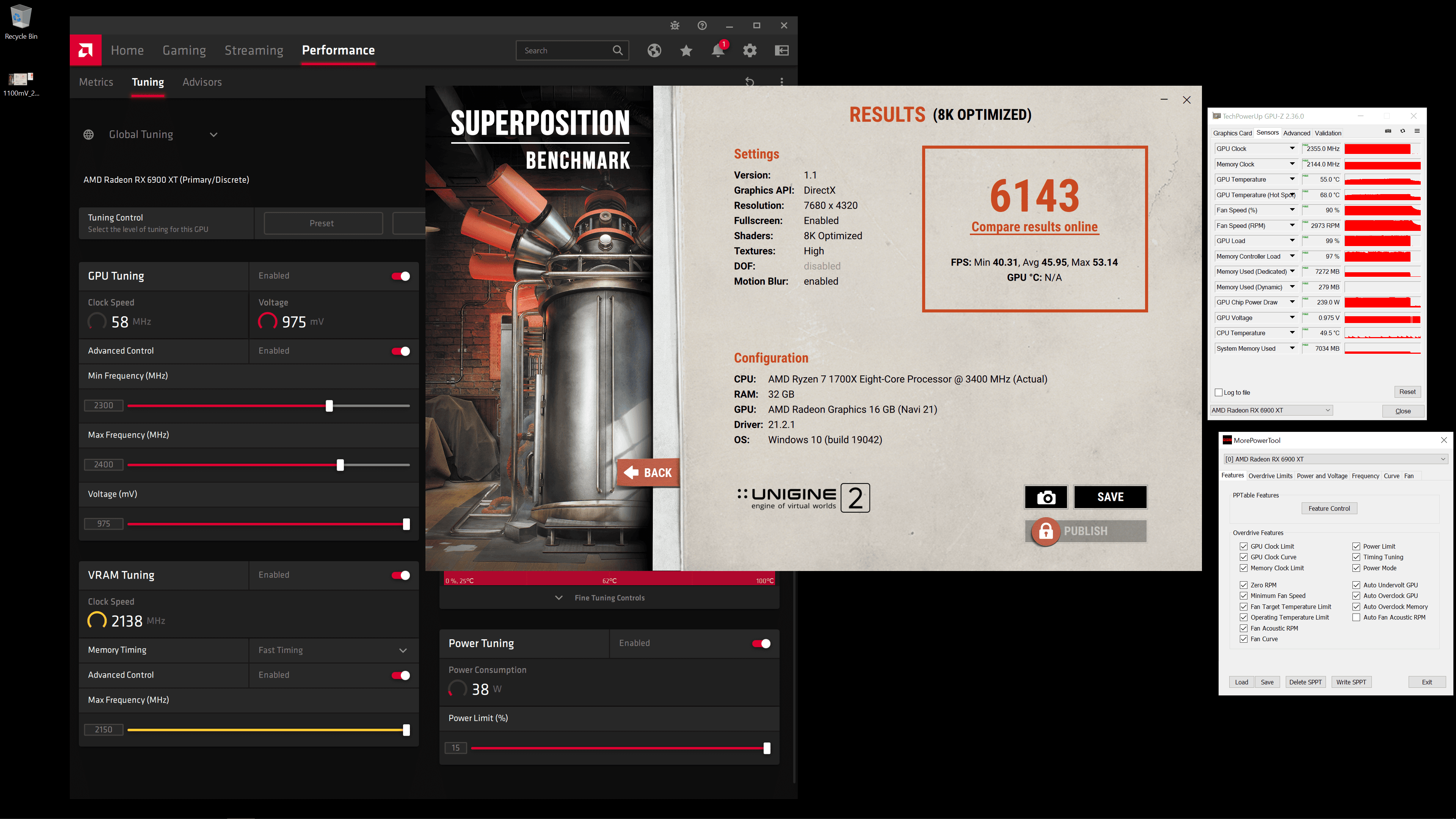Viewport: 1456px width, 819px height.
Task: Click the Global Tuning globe icon
Action: click(x=89, y=135)
